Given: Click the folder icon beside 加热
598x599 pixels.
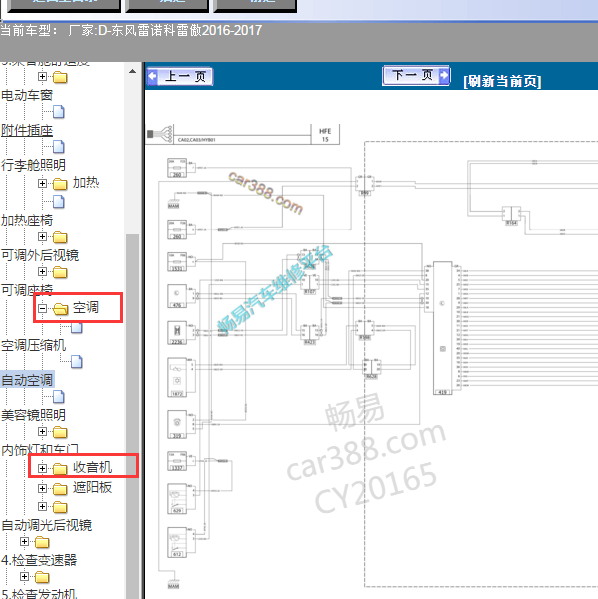Looking at the screenshot, I should pos(60,184).
